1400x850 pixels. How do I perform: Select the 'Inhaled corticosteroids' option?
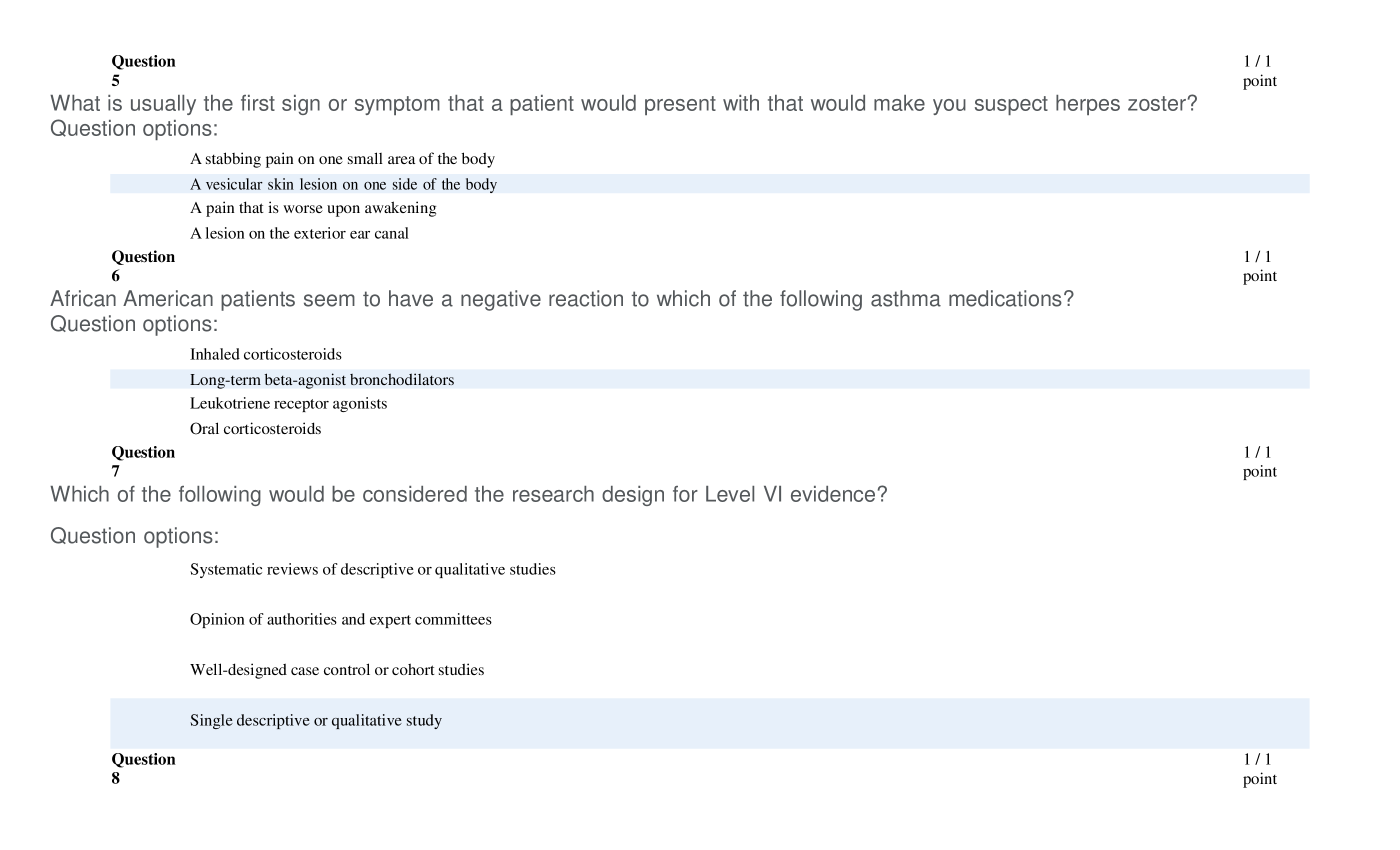point(265,354)
